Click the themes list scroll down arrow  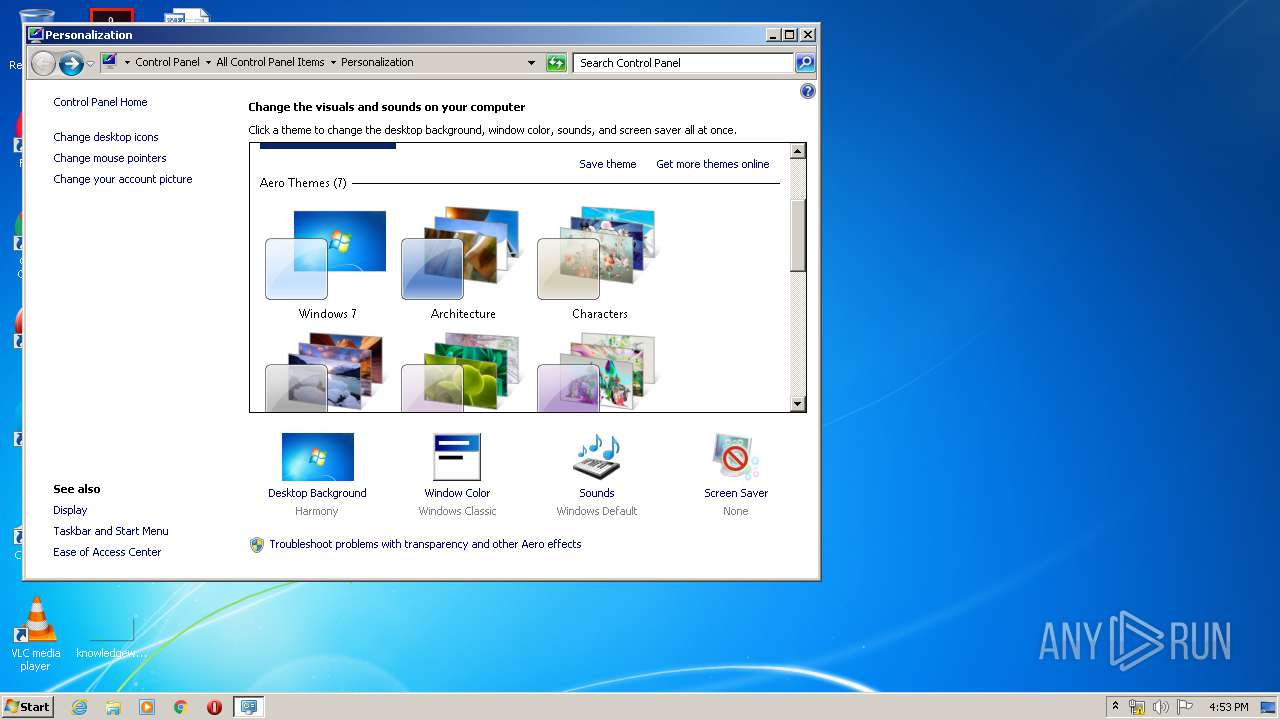[x=797, y=404]
